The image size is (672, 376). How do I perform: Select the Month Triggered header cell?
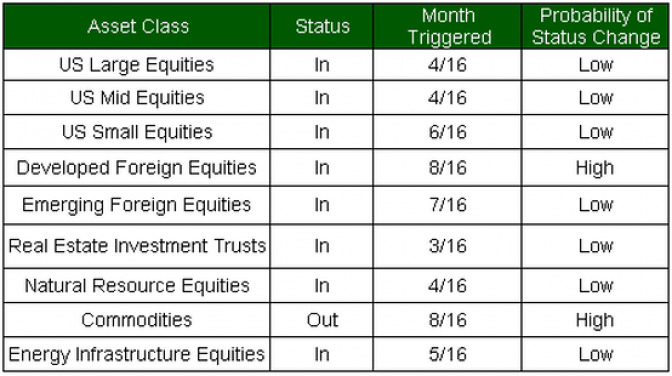tap(447, 27)
